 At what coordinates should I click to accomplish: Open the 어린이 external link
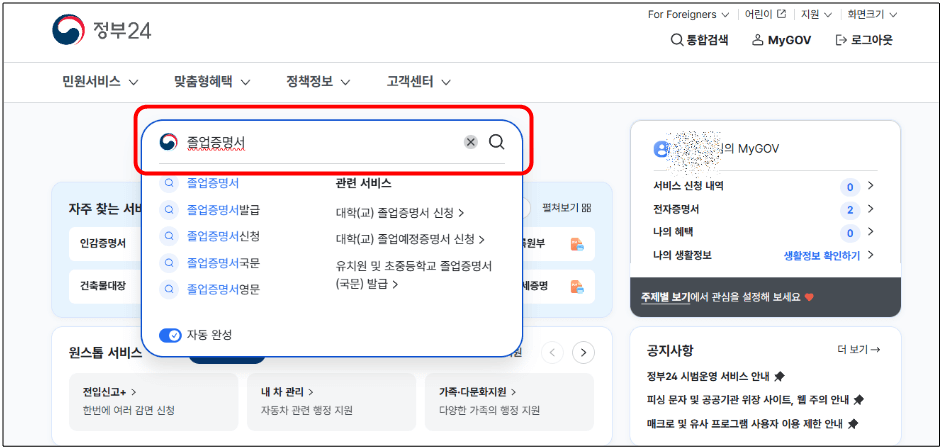(765, 14)
